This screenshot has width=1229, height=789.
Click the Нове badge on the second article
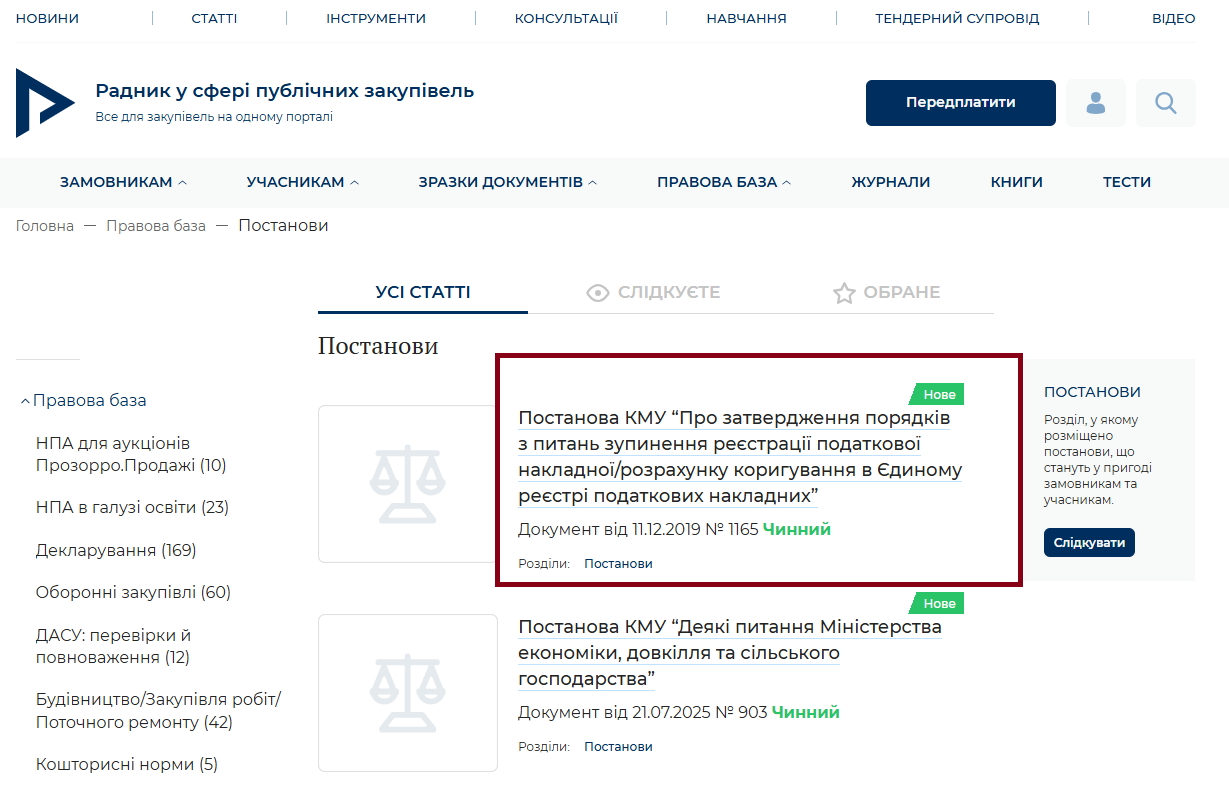pos(938,603)
